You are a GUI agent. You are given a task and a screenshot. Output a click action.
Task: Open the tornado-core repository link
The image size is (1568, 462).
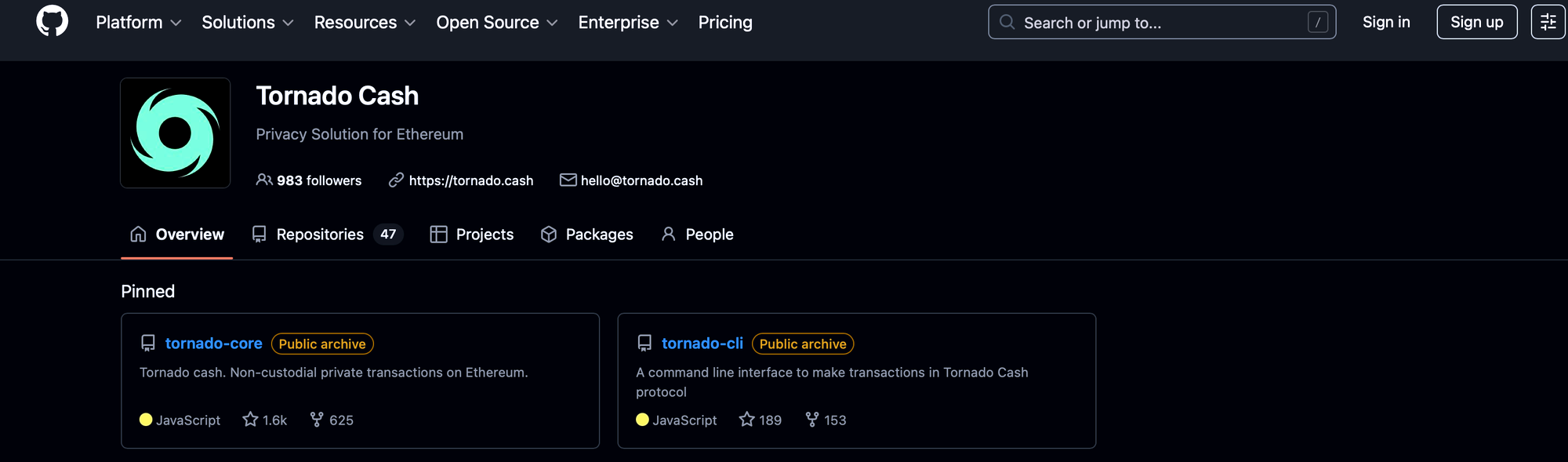point(213,344)
